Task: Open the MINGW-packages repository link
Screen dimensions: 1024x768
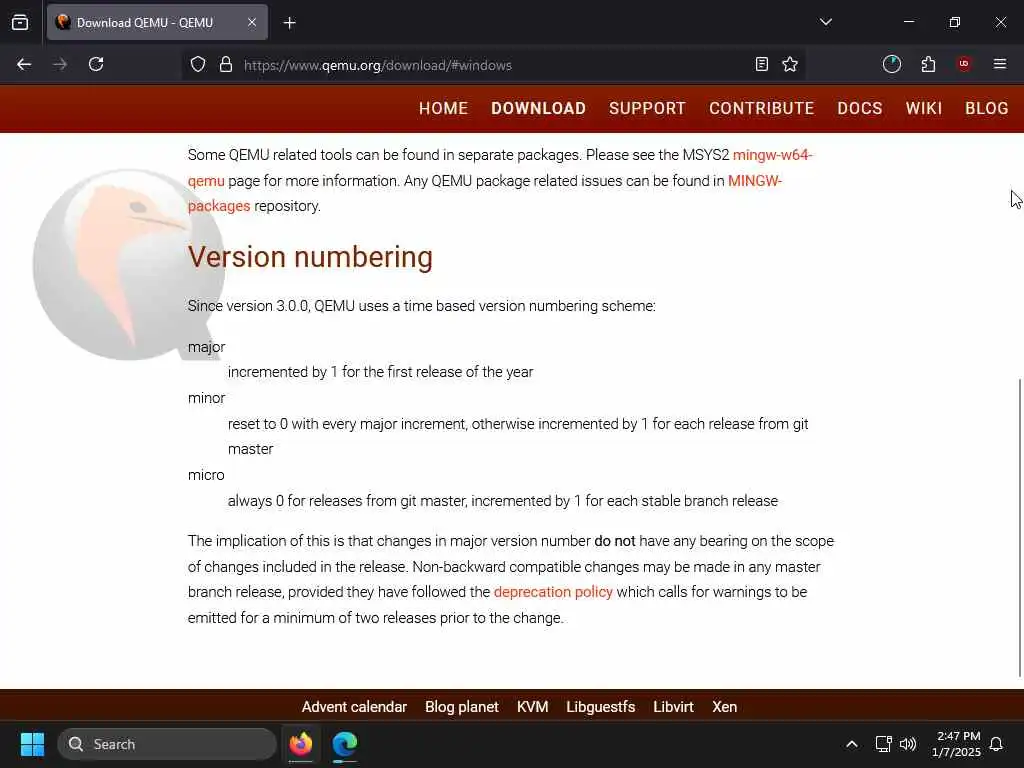Action: tap(754, 181)
